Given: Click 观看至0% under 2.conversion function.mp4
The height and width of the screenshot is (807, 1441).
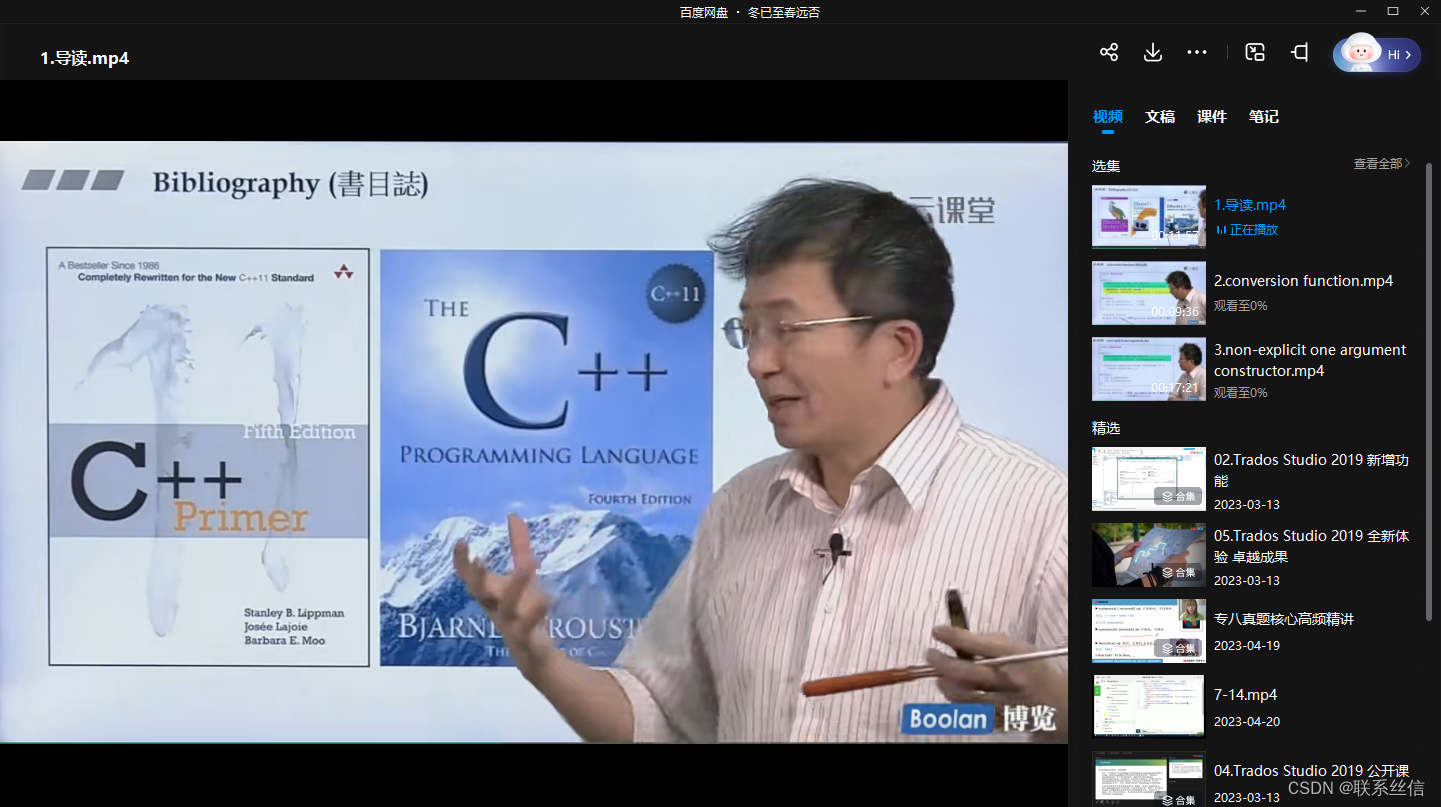Looking at the screenshot, I should pyautogui.click(x=1240, y=306).
